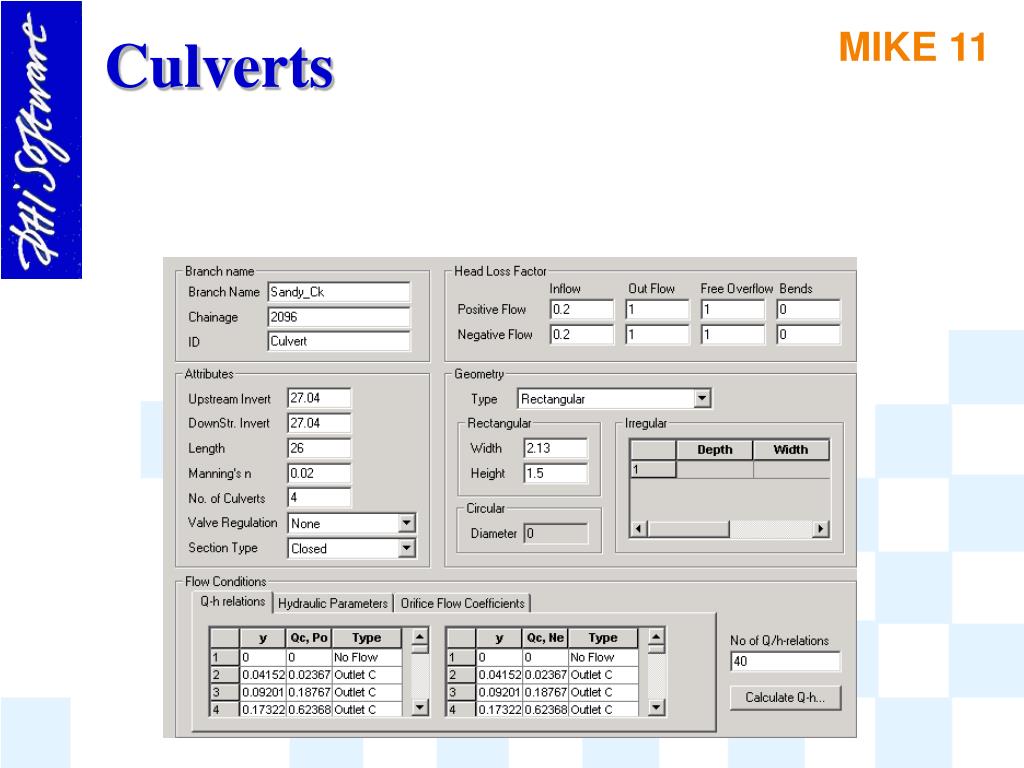This screenshot has width=1024, height=768.
Task: Select row 1 header in Irregular table
Action: click(652, 469)
